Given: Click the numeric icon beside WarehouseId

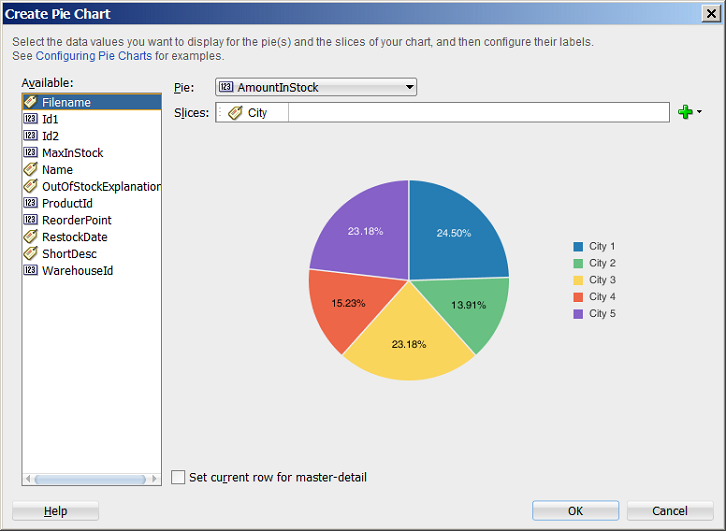Looking at the screenshot, I should [31, 270].
